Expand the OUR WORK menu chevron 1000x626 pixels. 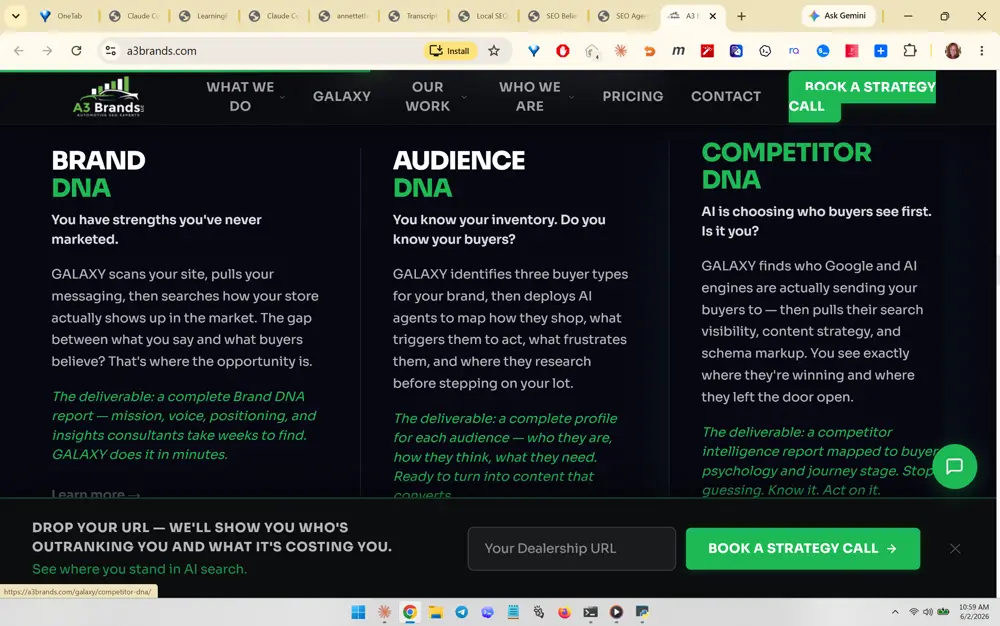pos(464,97)
